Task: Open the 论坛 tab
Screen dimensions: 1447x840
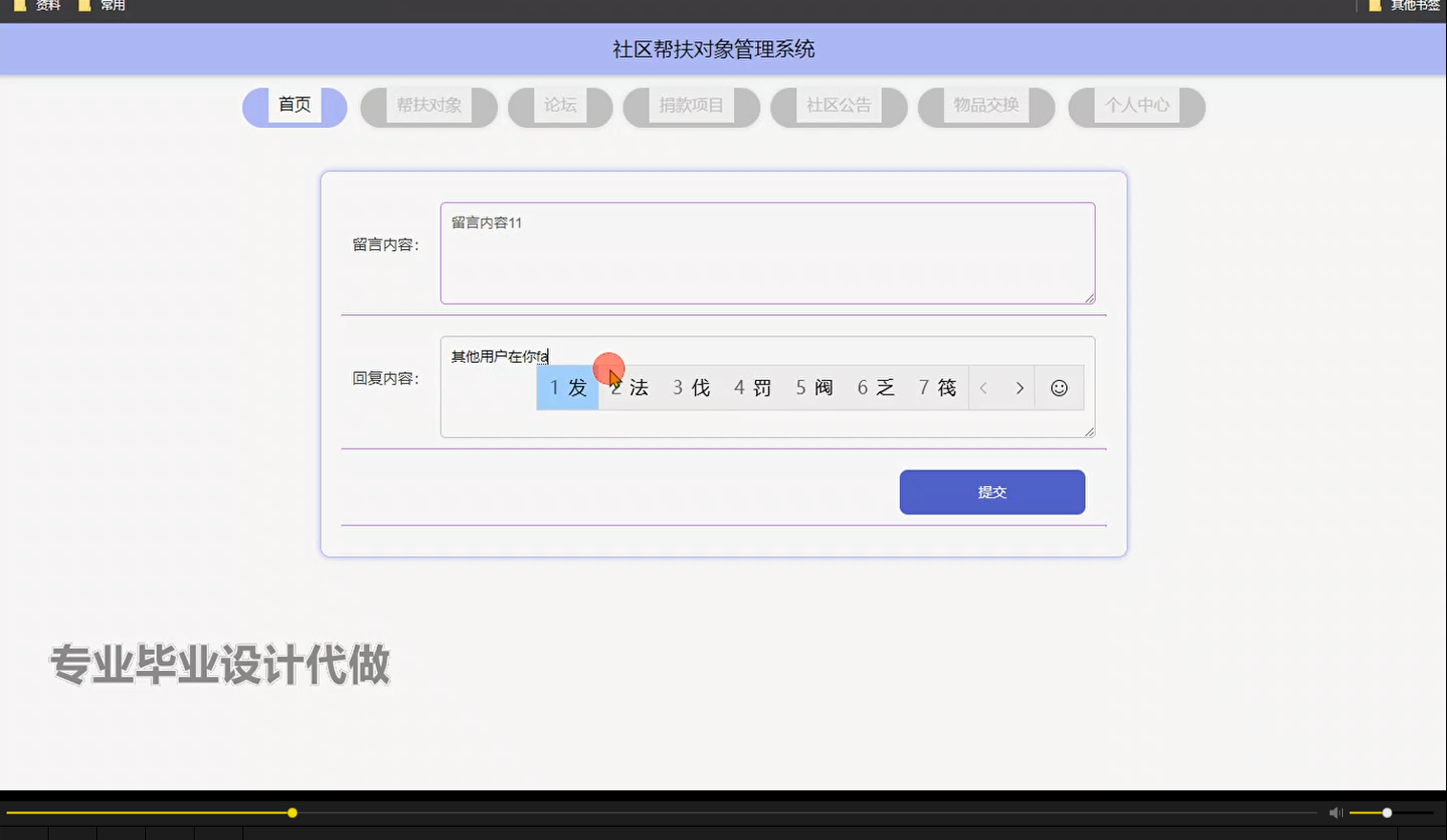Action: click(559, 106)
